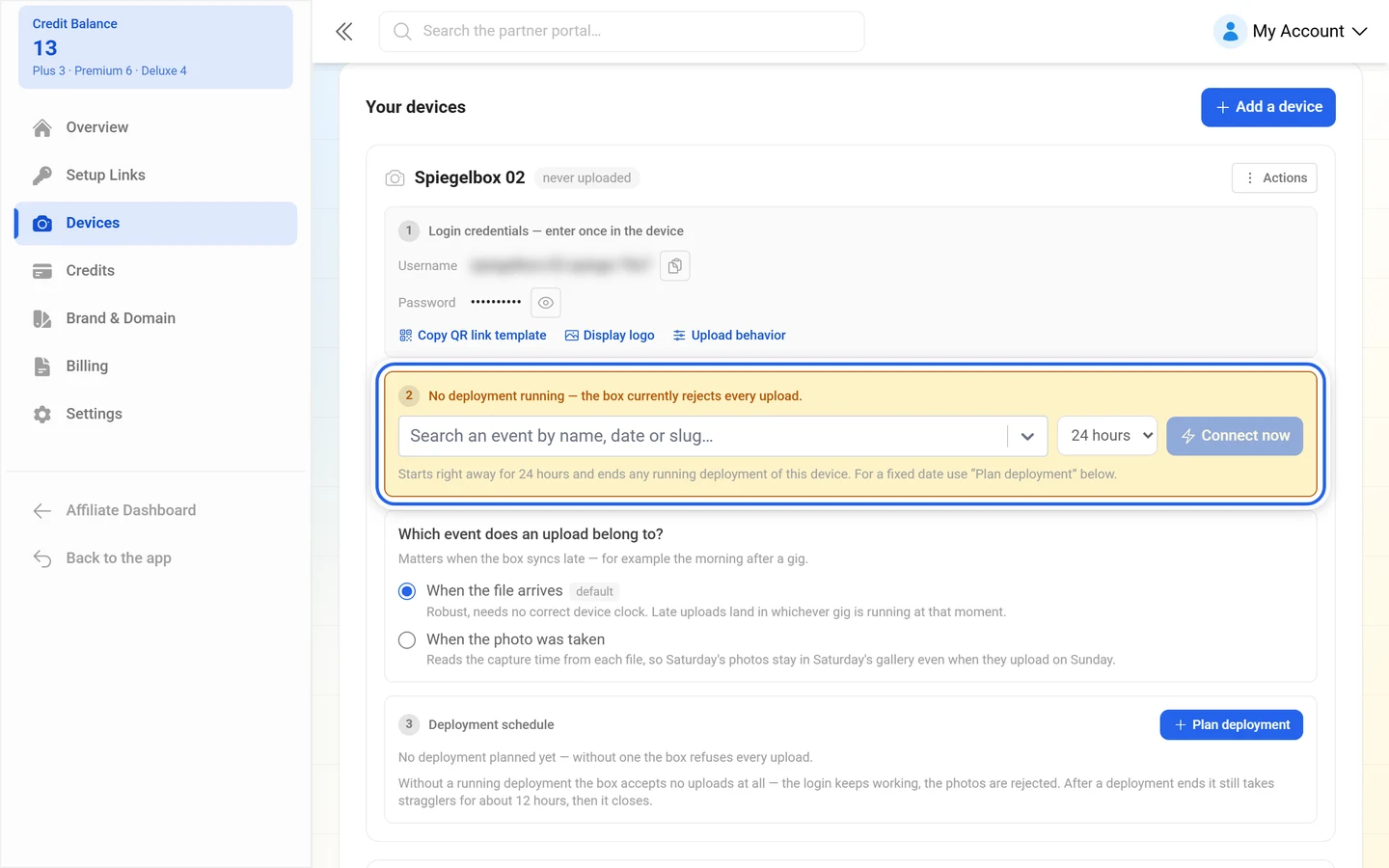Click the Settings gear icon
This screenshot has width=1389, height=868.
click(x=42, y=415)
